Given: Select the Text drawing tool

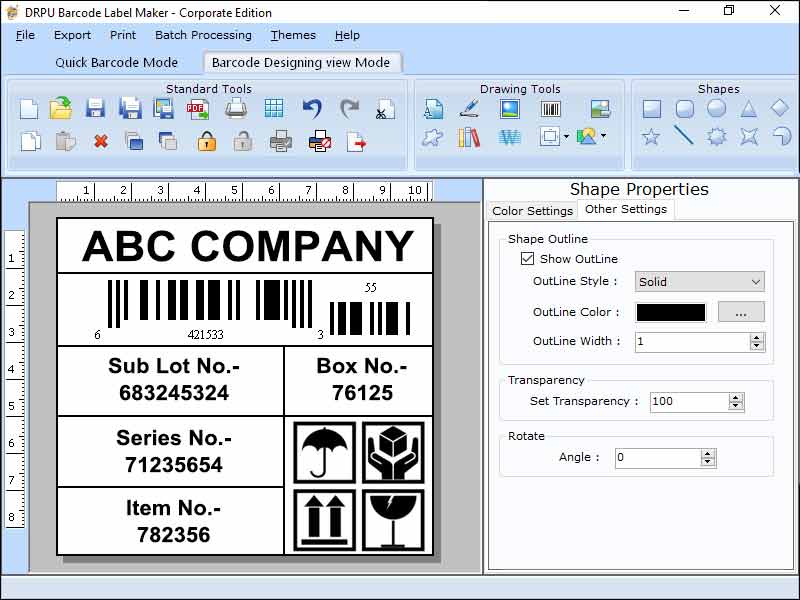Looking at the screenshot, I should pos(434,110).
